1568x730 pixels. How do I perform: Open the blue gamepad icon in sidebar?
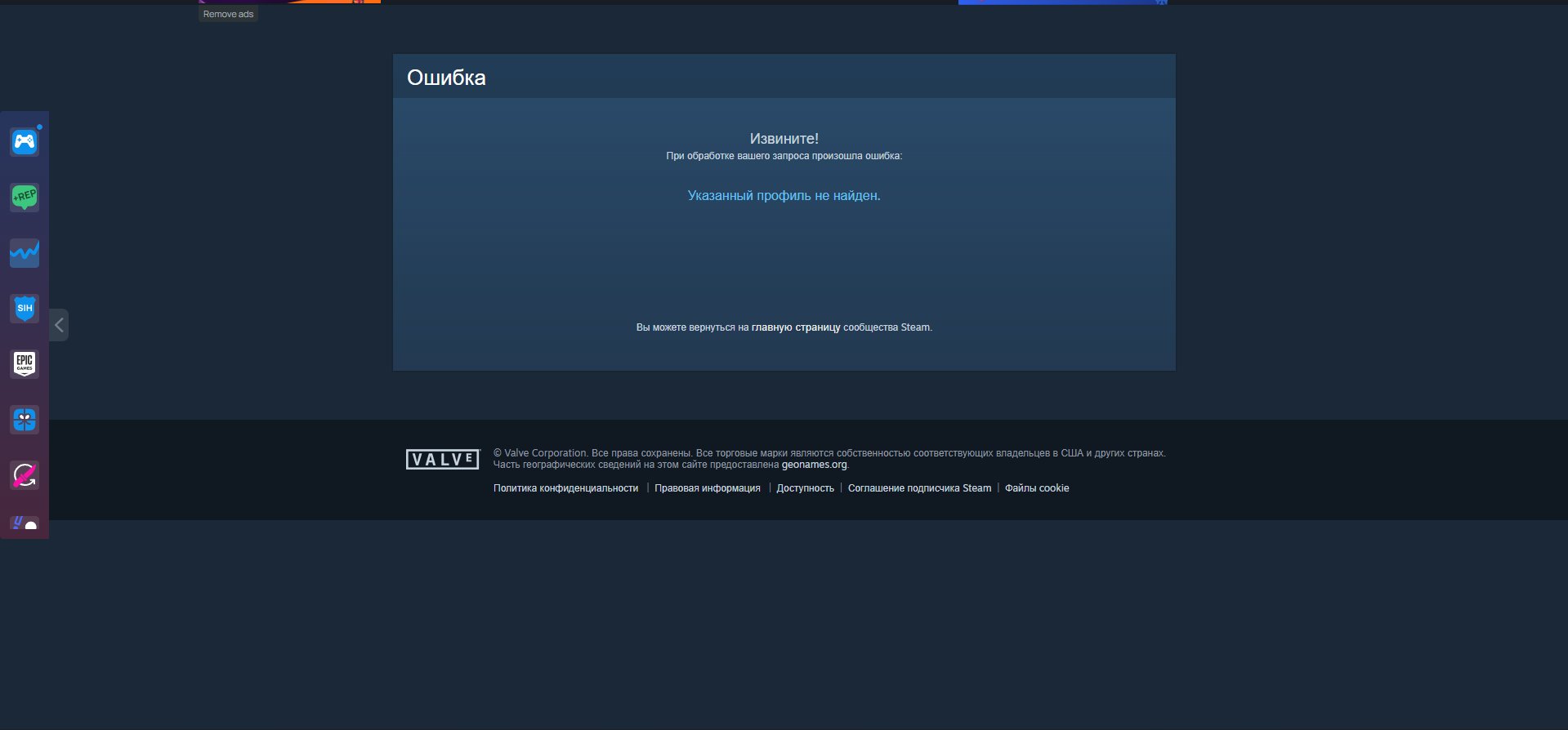pyautogui.click(x=25, y=142)
